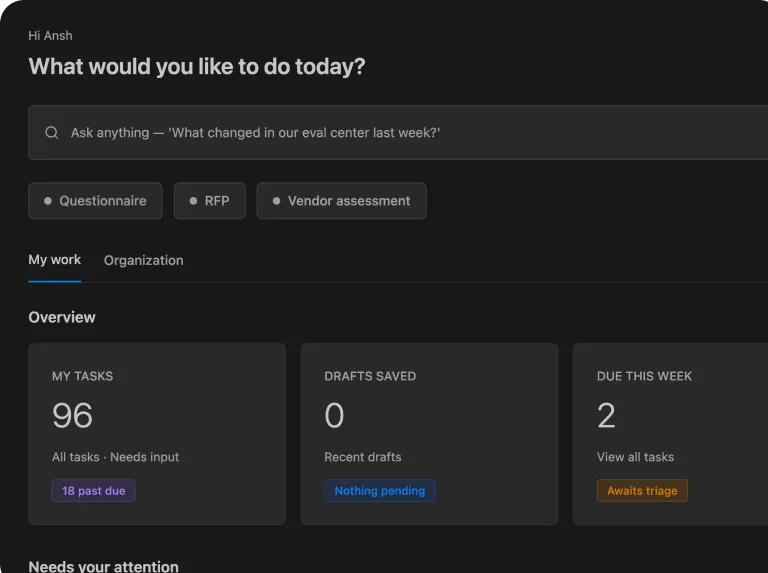
Task: Open the Drafts Saved card
Action: (430, 434)
